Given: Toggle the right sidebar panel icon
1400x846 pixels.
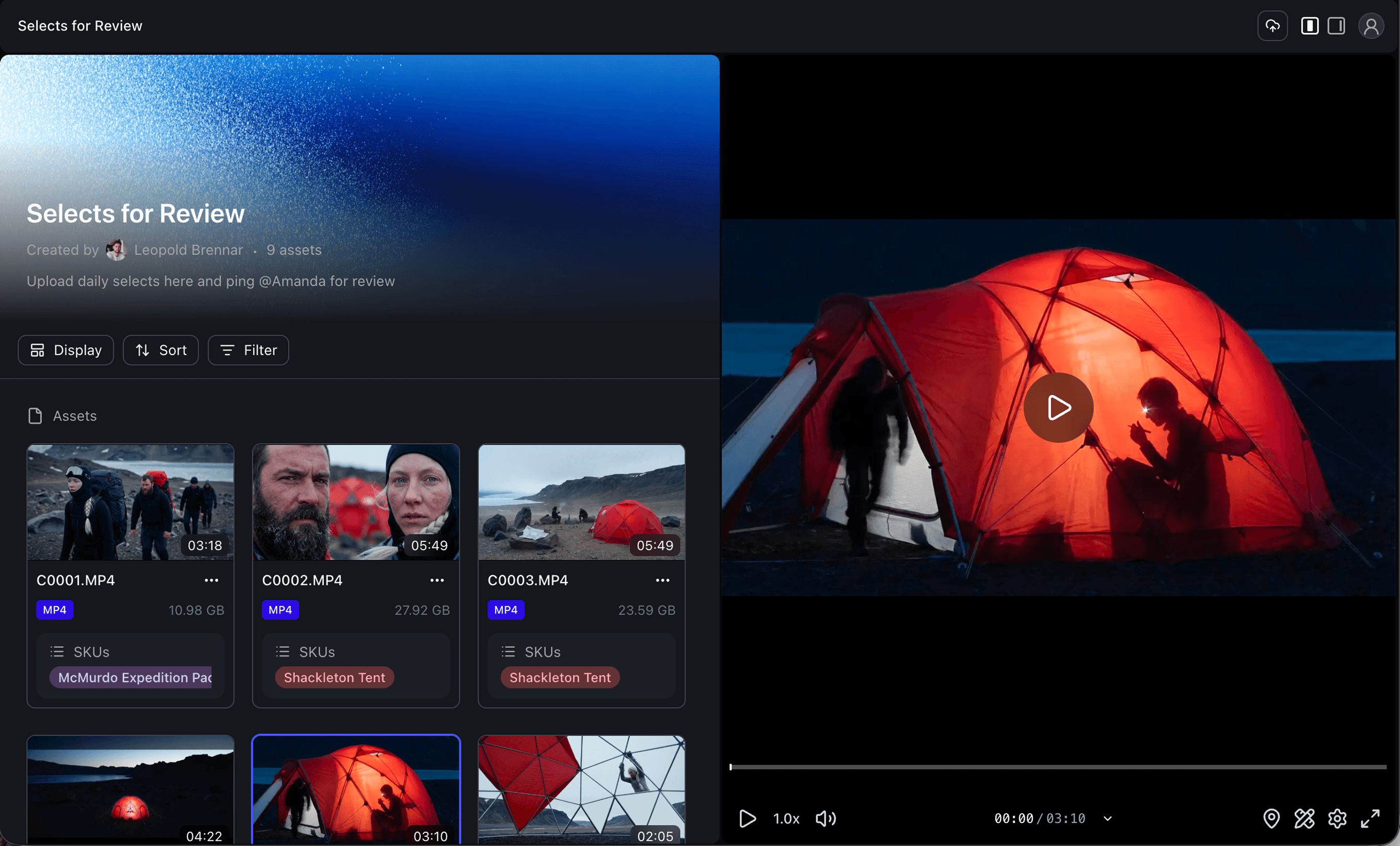Looking at the screenshot, I should coord(1336,26).
